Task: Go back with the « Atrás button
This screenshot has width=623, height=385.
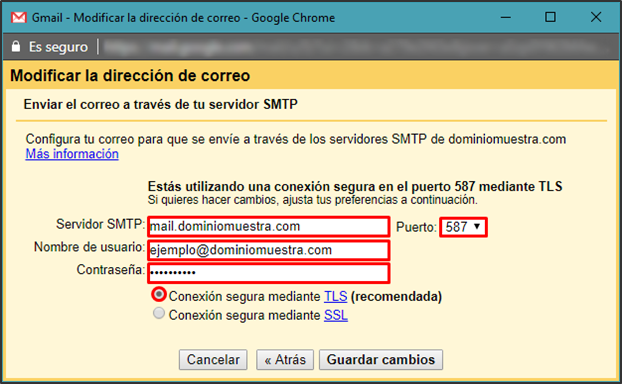Action: 285,360
